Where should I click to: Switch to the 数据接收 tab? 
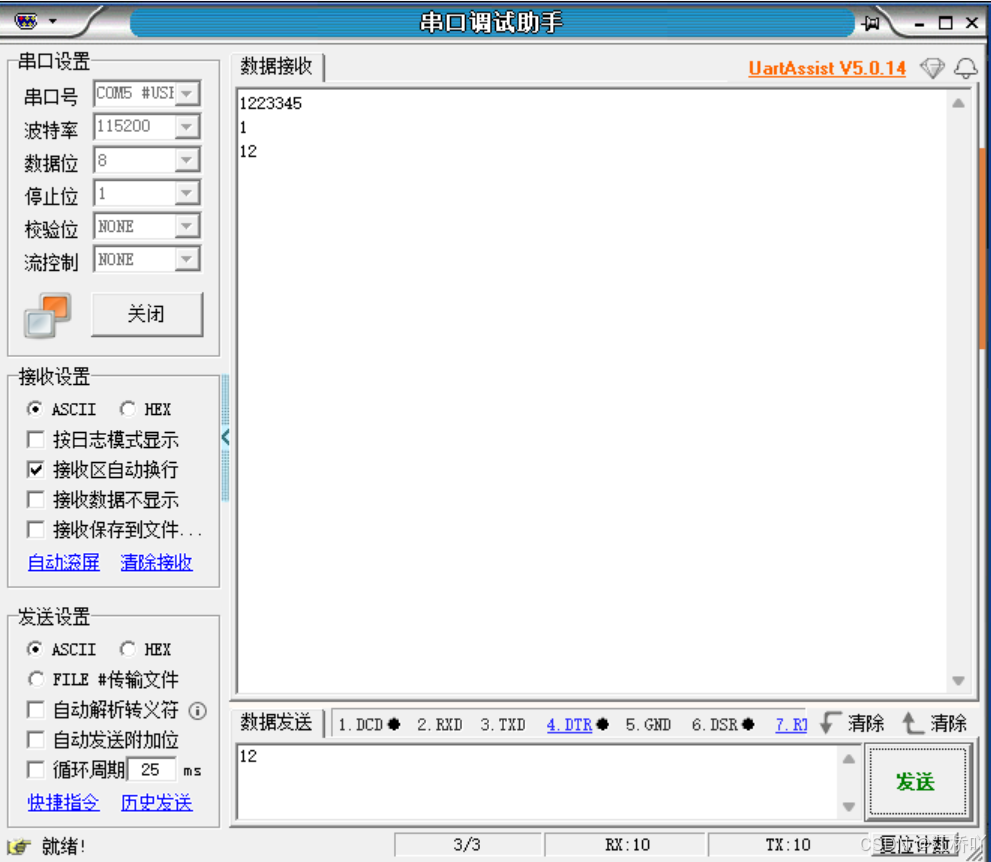tap(276, 66)
